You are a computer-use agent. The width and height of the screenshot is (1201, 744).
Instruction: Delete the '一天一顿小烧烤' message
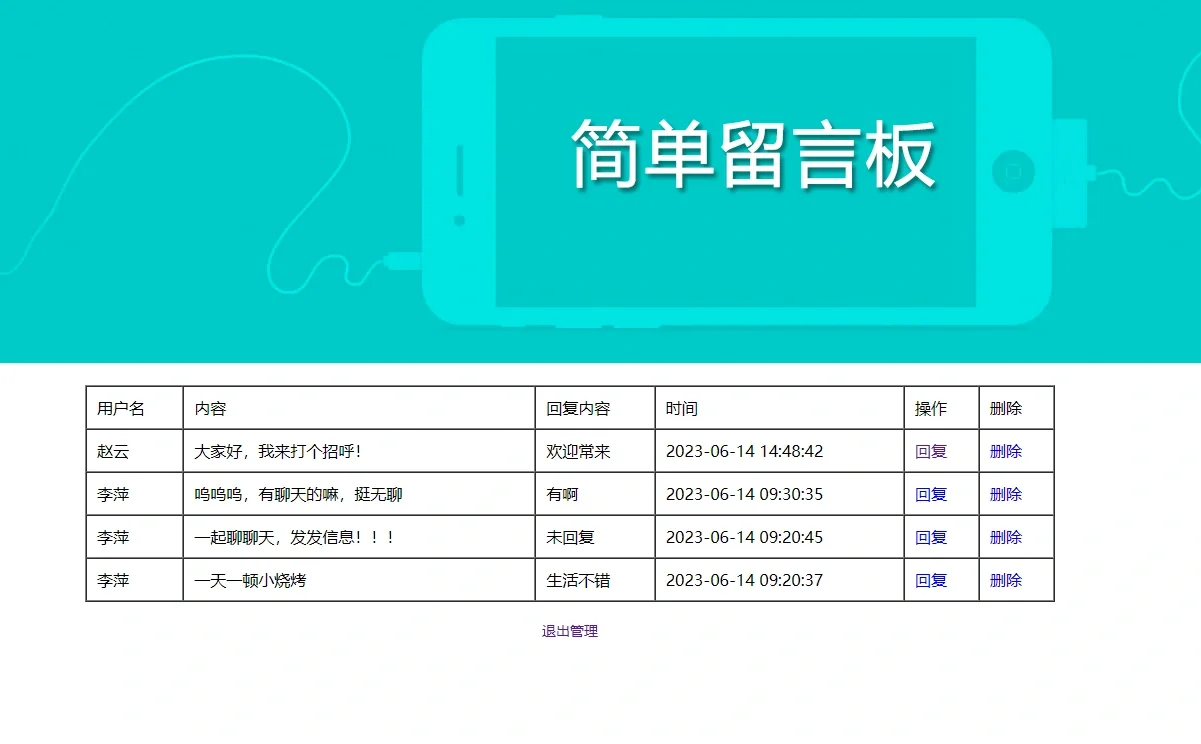pyautogui.click(x=1005, y=579)
